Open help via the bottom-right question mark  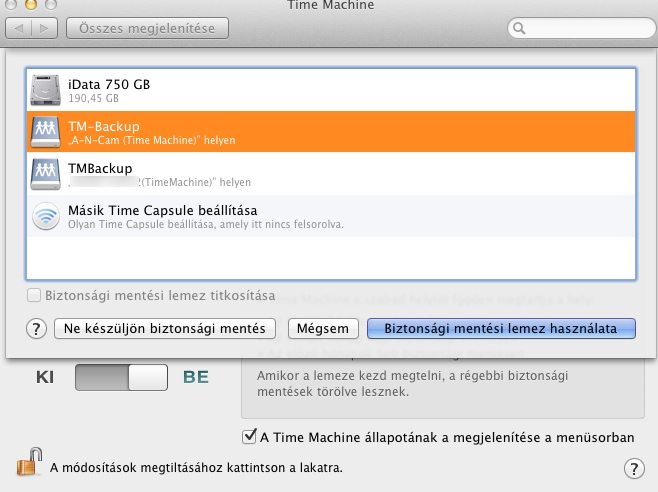click(x=634, y=468)
